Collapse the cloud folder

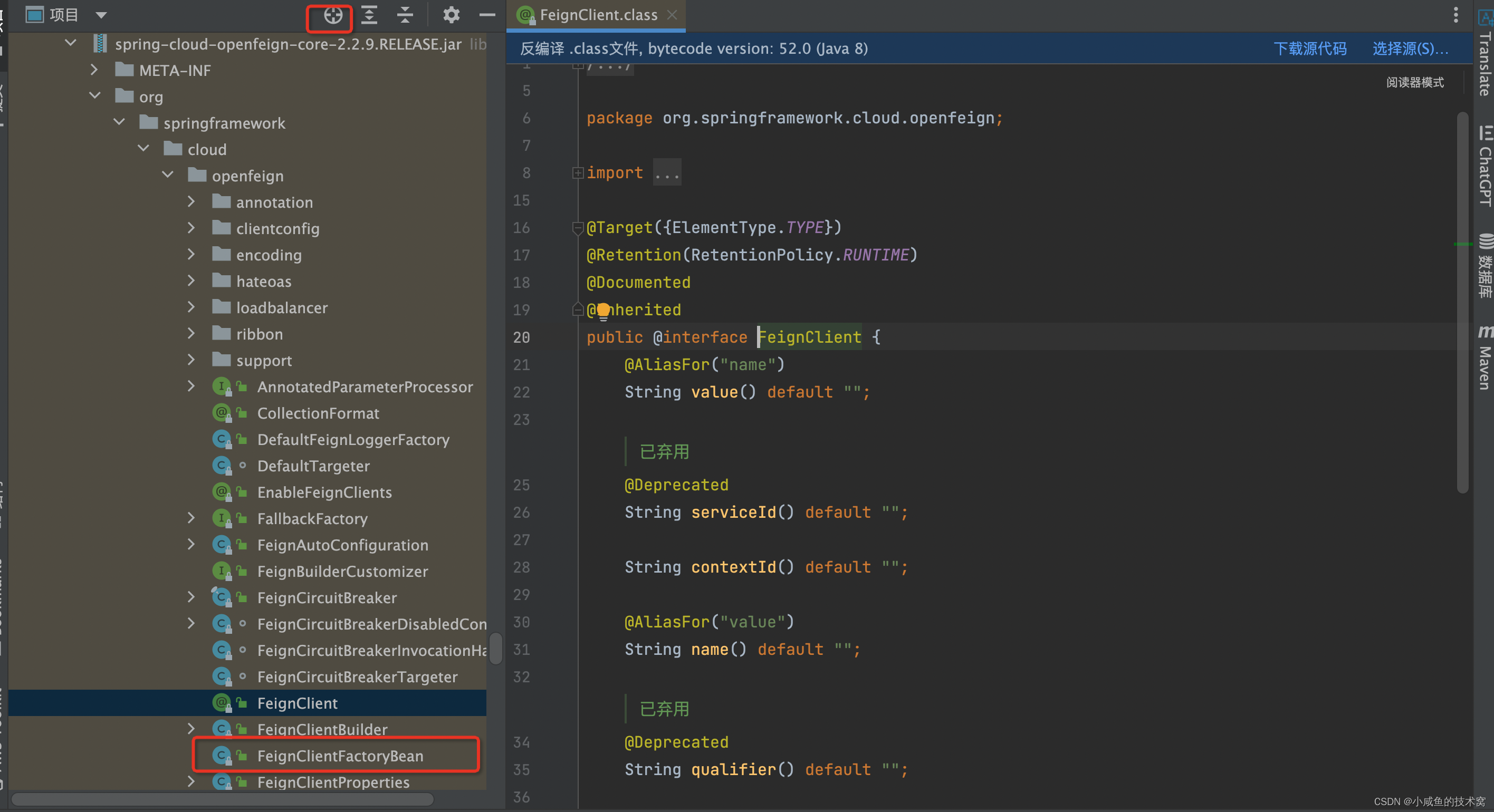[x=143, y=148]
